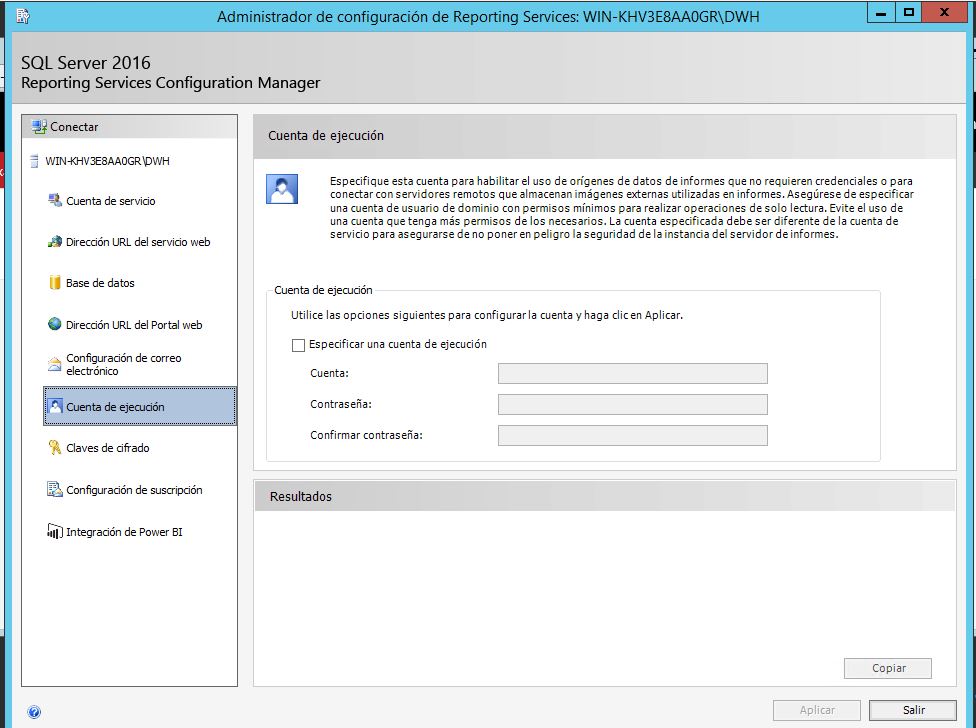
Task: Click the Integración de Power BI icon
Action: [55, 532]
